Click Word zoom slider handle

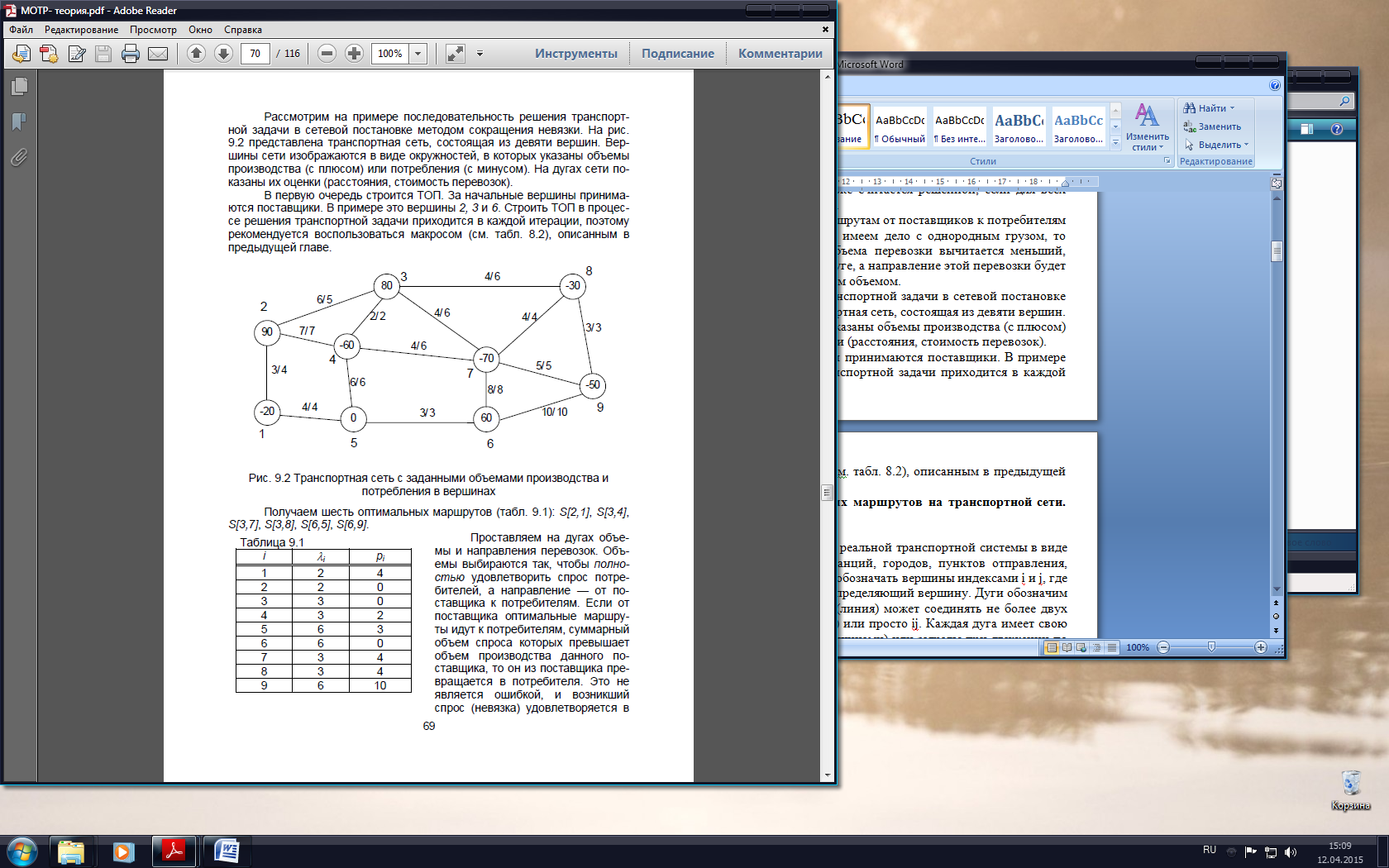[1211, 647]
